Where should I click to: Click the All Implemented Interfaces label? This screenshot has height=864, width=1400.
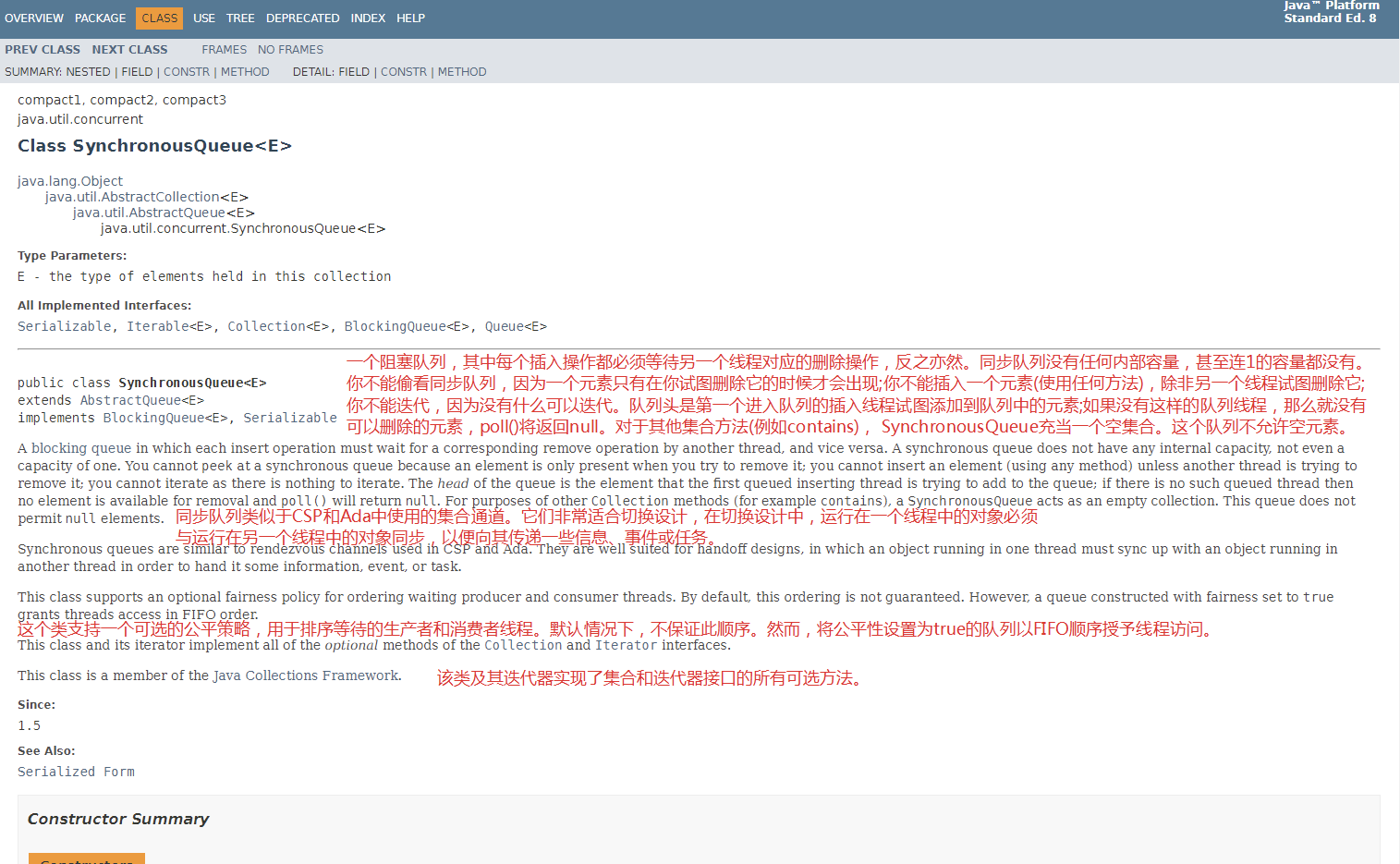(104, 306)
